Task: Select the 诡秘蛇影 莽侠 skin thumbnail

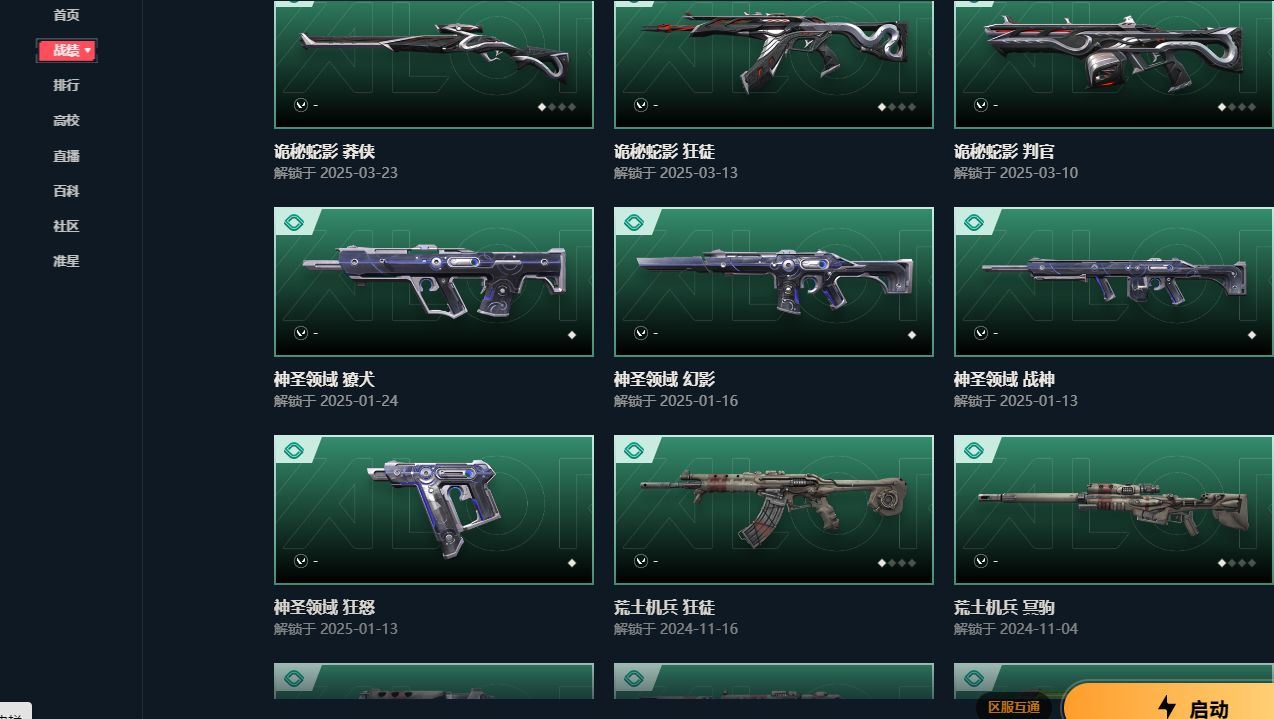Action: (434, 64)
